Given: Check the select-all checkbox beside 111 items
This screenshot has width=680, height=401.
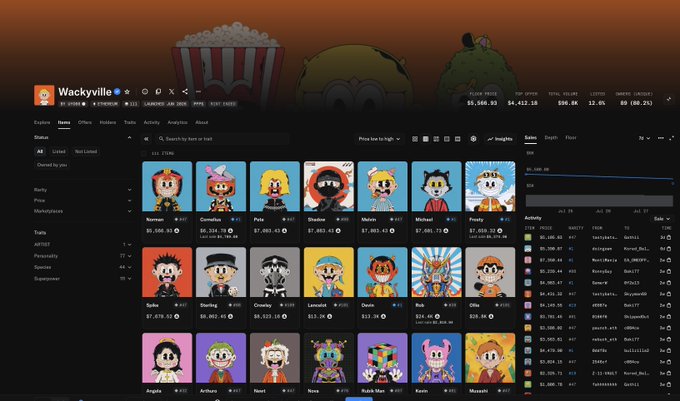Looking at the screenshot, I should 144,153.
